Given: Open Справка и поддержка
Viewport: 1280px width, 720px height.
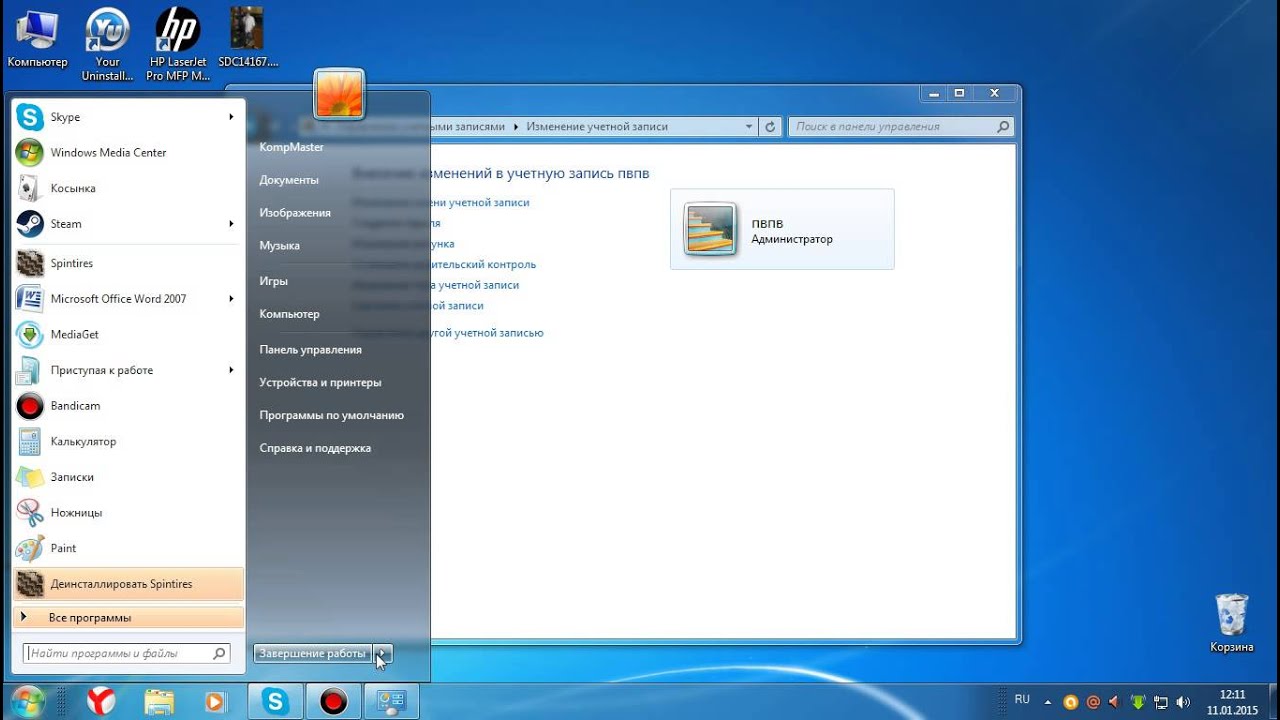Looking at the screenshot, I should coord(315,448).
